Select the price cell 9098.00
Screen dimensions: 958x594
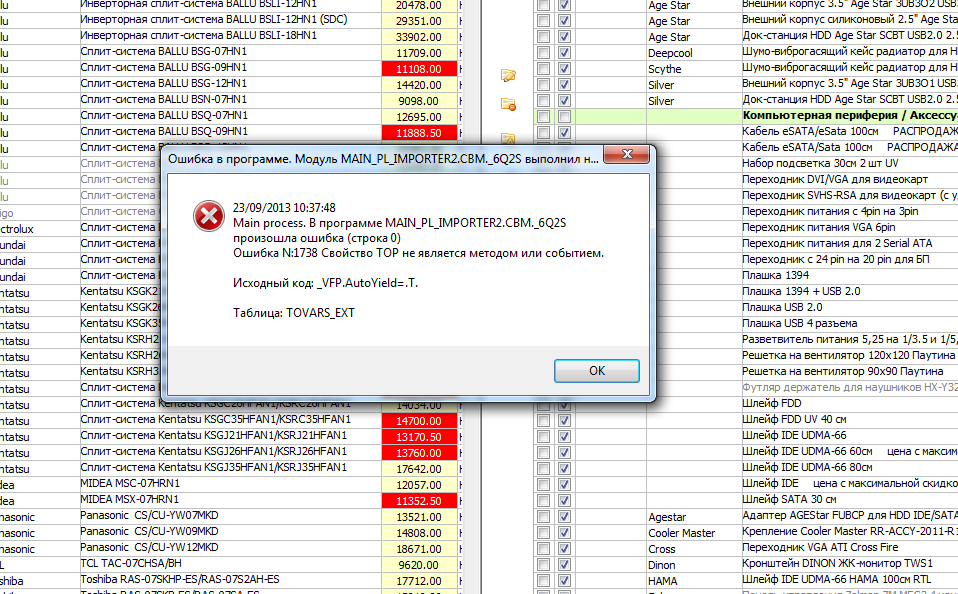tap(419, 100)
